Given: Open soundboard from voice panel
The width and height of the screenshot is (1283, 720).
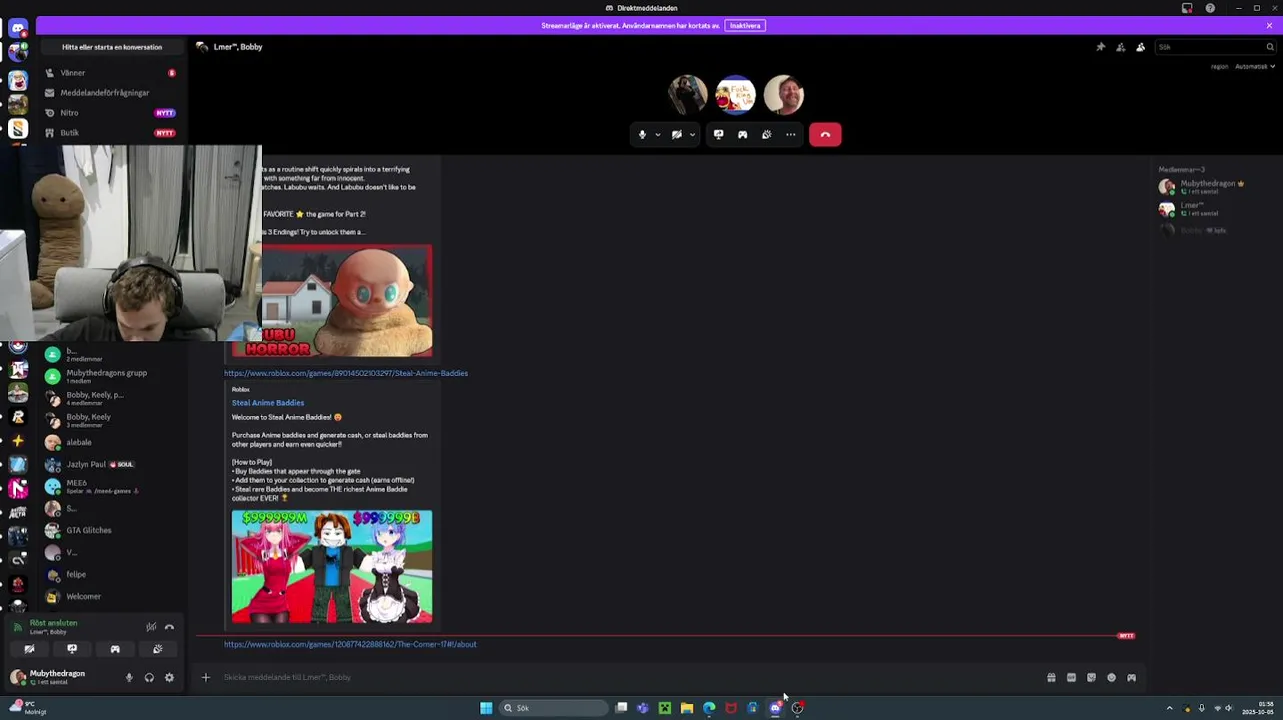Looking at the screenshot, I should pyautogui.click(x=158, y=649).
